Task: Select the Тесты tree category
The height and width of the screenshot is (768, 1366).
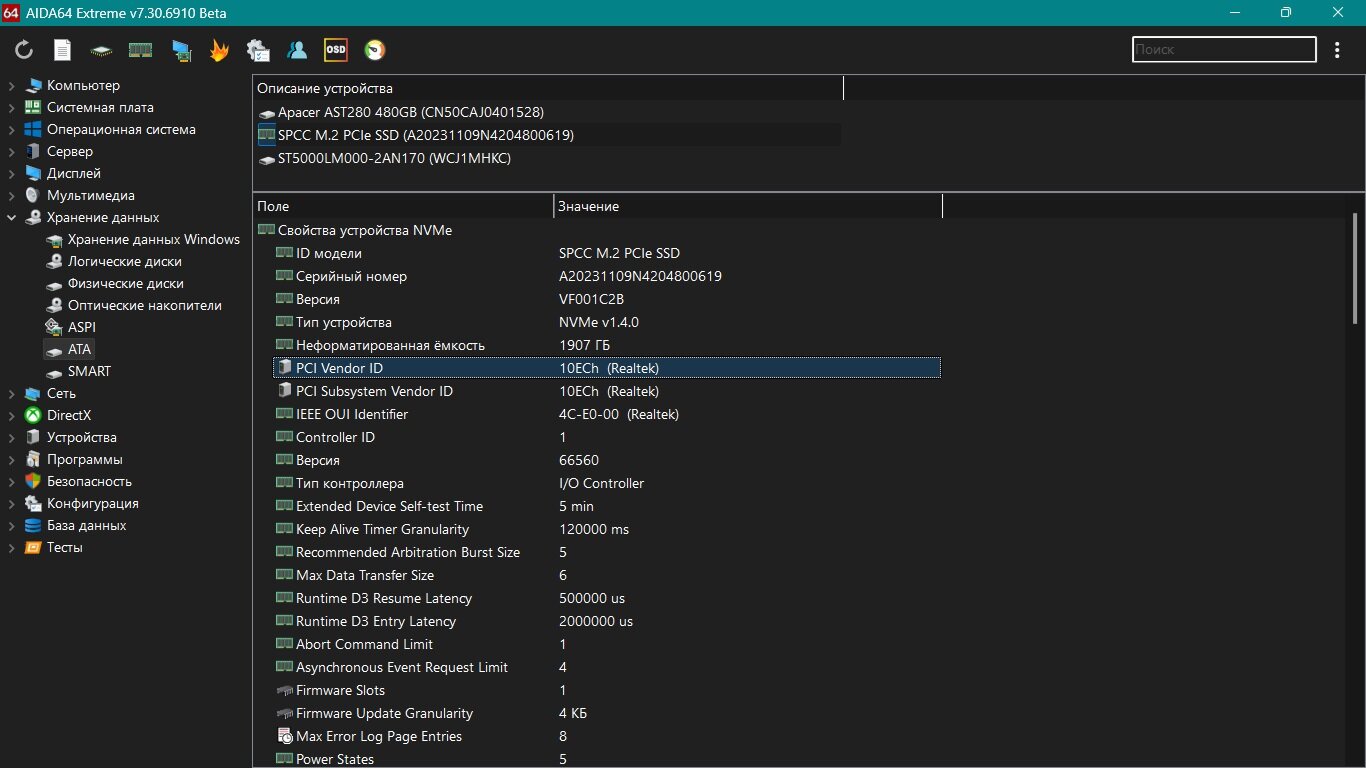Action: click(x=54, y=548)
